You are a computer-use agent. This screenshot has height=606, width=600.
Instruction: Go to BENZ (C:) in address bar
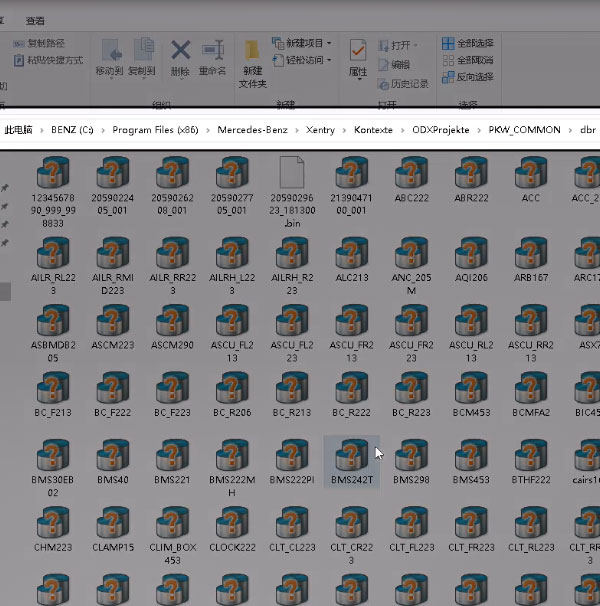coord(72,130)
